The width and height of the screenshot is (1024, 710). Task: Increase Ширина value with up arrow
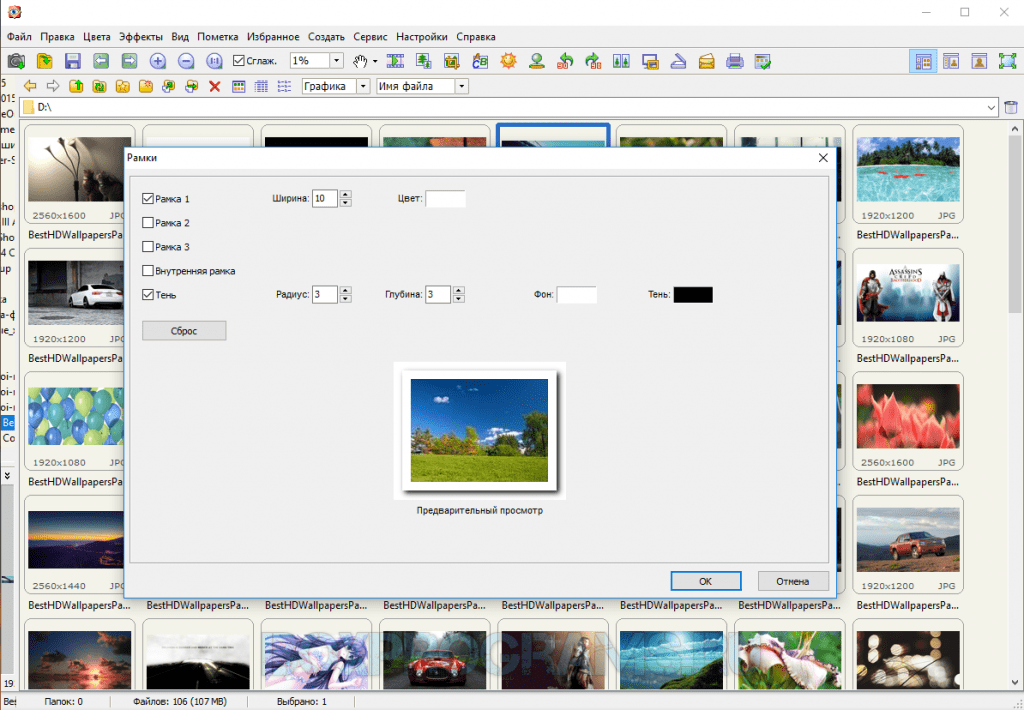click(x=345, y=194)
